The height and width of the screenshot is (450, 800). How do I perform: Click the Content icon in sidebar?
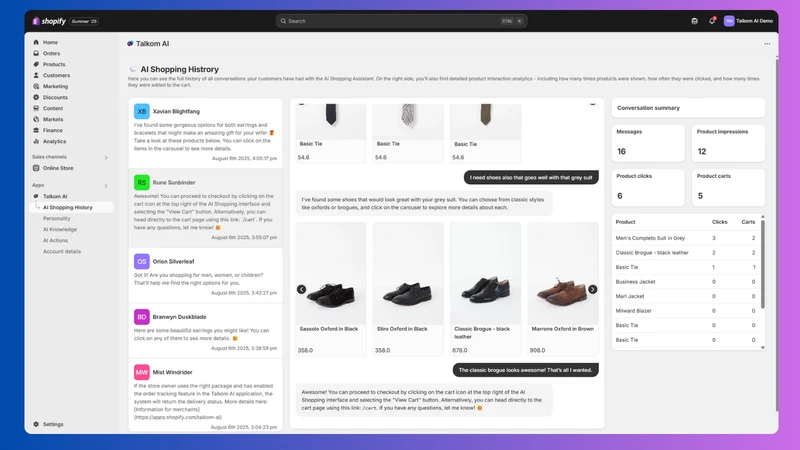point(36,108)
